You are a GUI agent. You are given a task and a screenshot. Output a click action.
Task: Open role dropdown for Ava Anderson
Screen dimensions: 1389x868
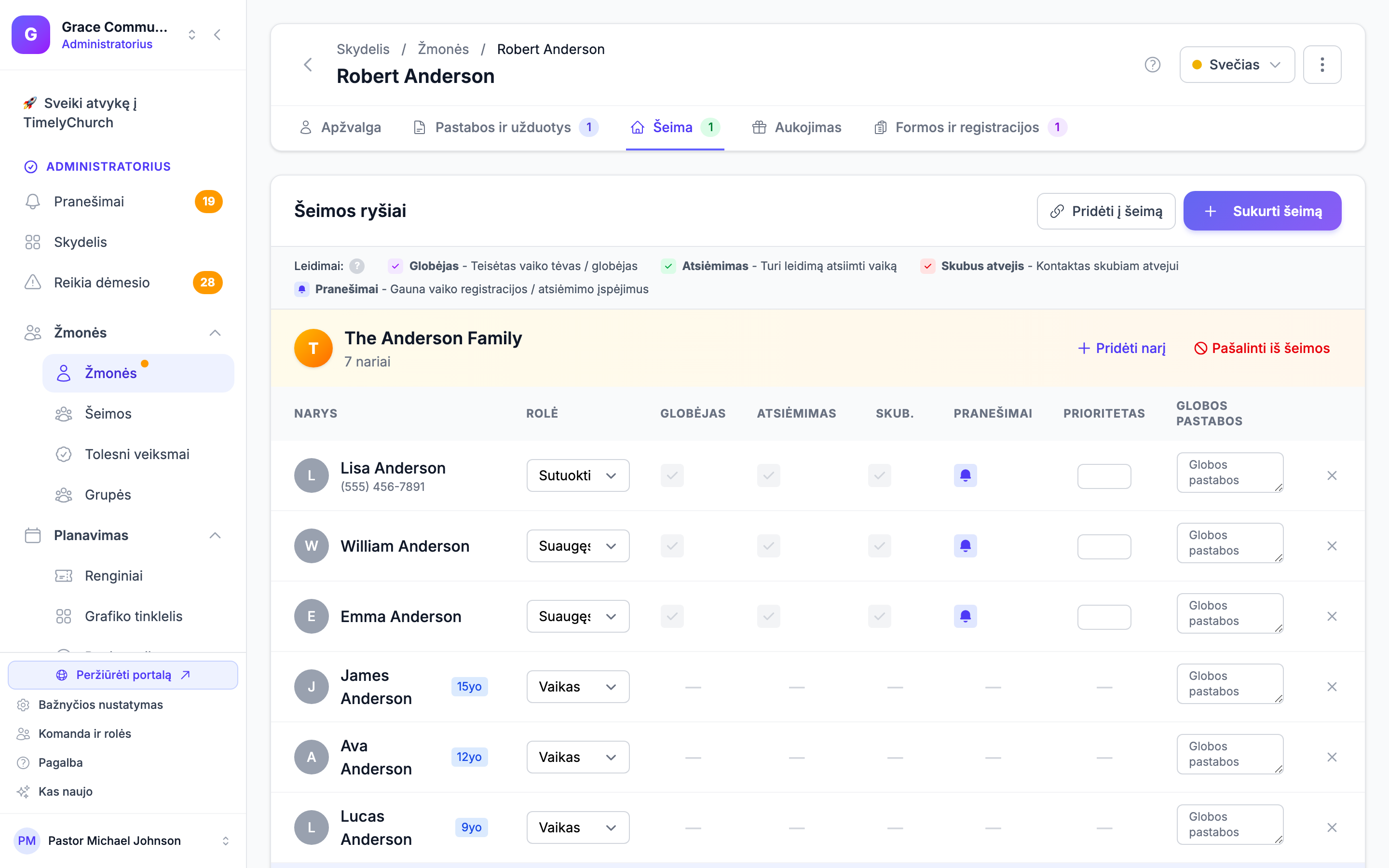(578, 757)
